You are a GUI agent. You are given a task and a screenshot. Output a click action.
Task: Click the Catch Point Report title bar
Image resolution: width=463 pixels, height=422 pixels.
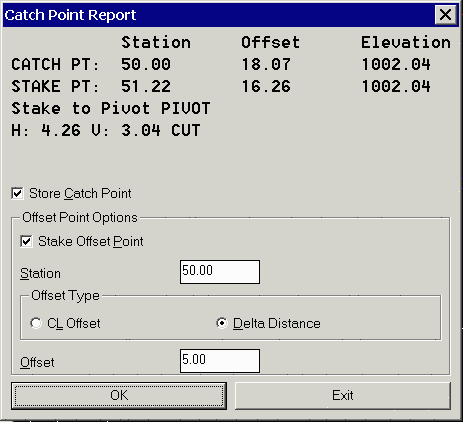[218, 15]
